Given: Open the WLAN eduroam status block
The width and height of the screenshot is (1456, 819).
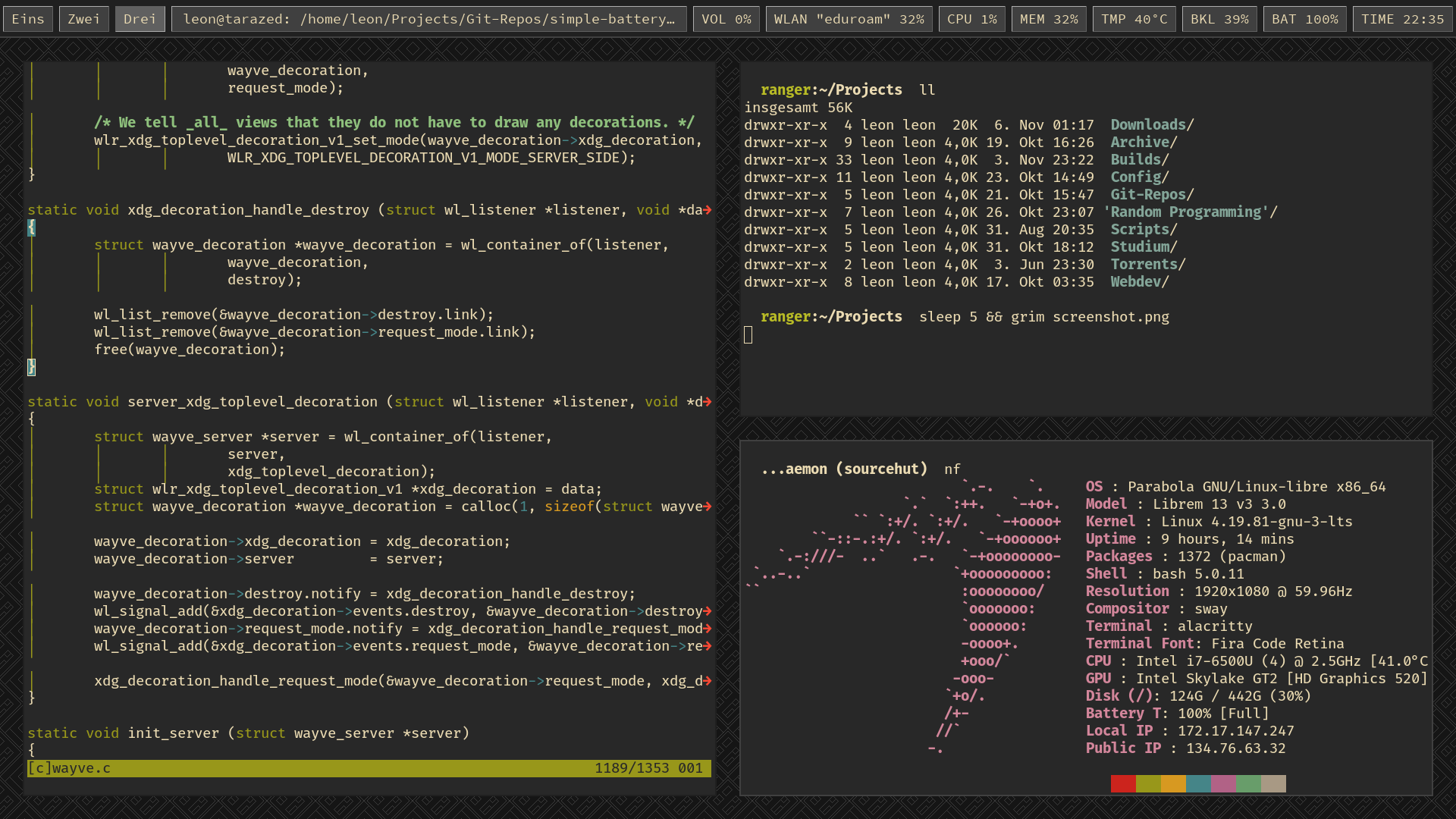Looking at the screenshot, I should click(x=849, y=19).
